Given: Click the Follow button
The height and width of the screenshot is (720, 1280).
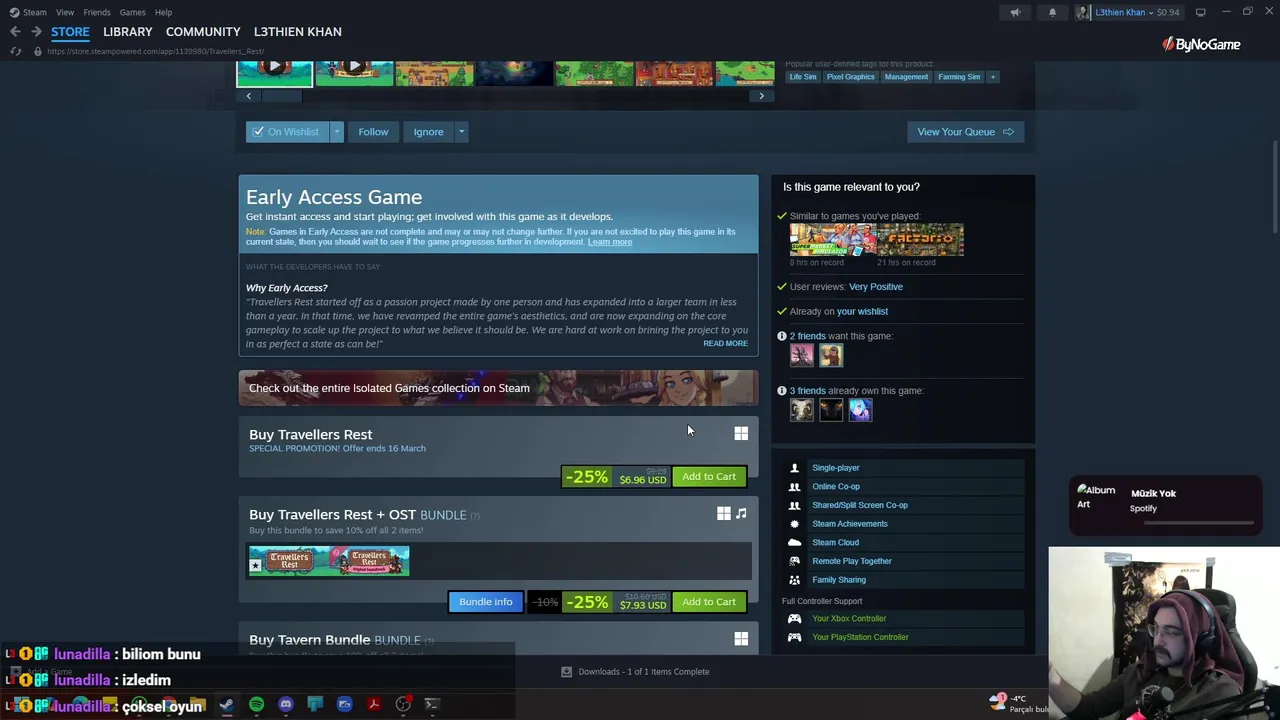Looking at the screenshot, I should pyautogui.click(x=373, y=132).
